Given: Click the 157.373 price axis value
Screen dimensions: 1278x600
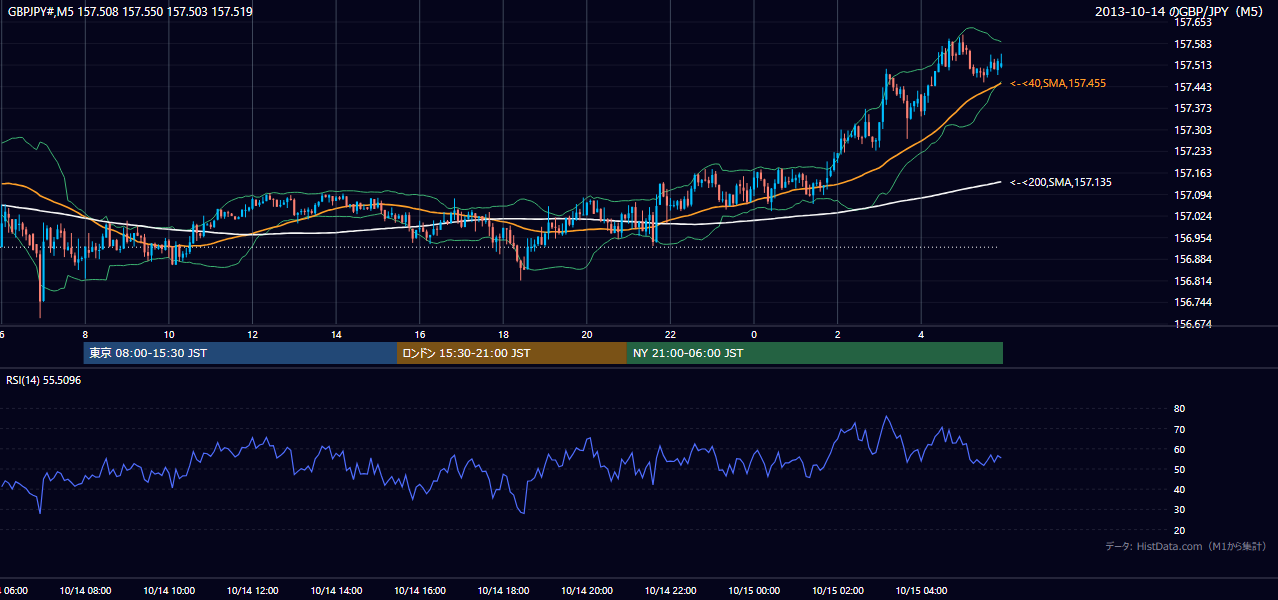Looking at the screenshot, I should point(1193,108).
